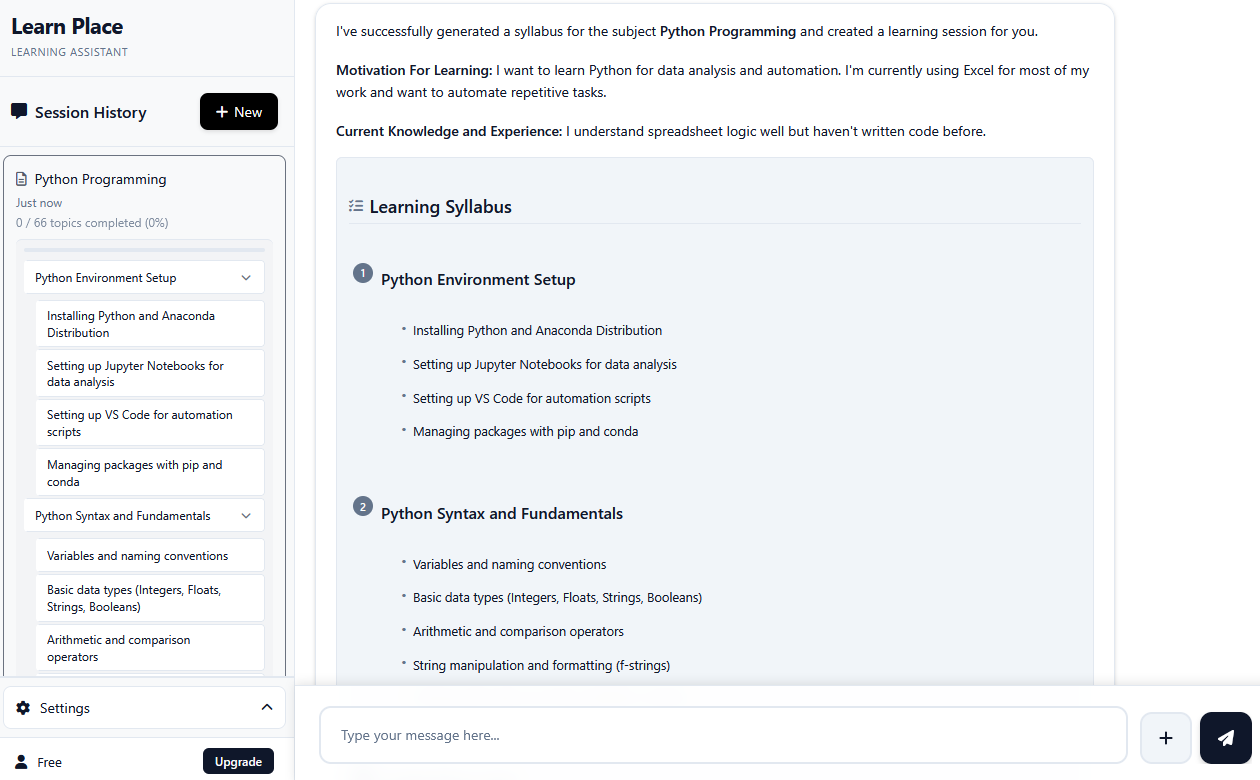Click the Python Programming session document icon
The height and width of the screenshot is (780, 1260).
tap(22, 179)
